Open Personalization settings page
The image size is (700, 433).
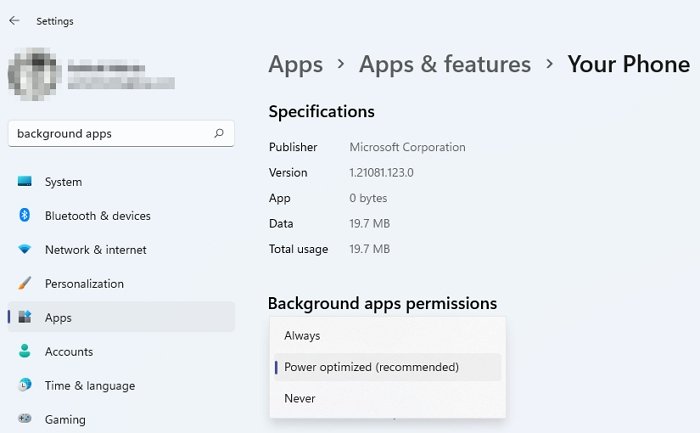tap(84, 284)
